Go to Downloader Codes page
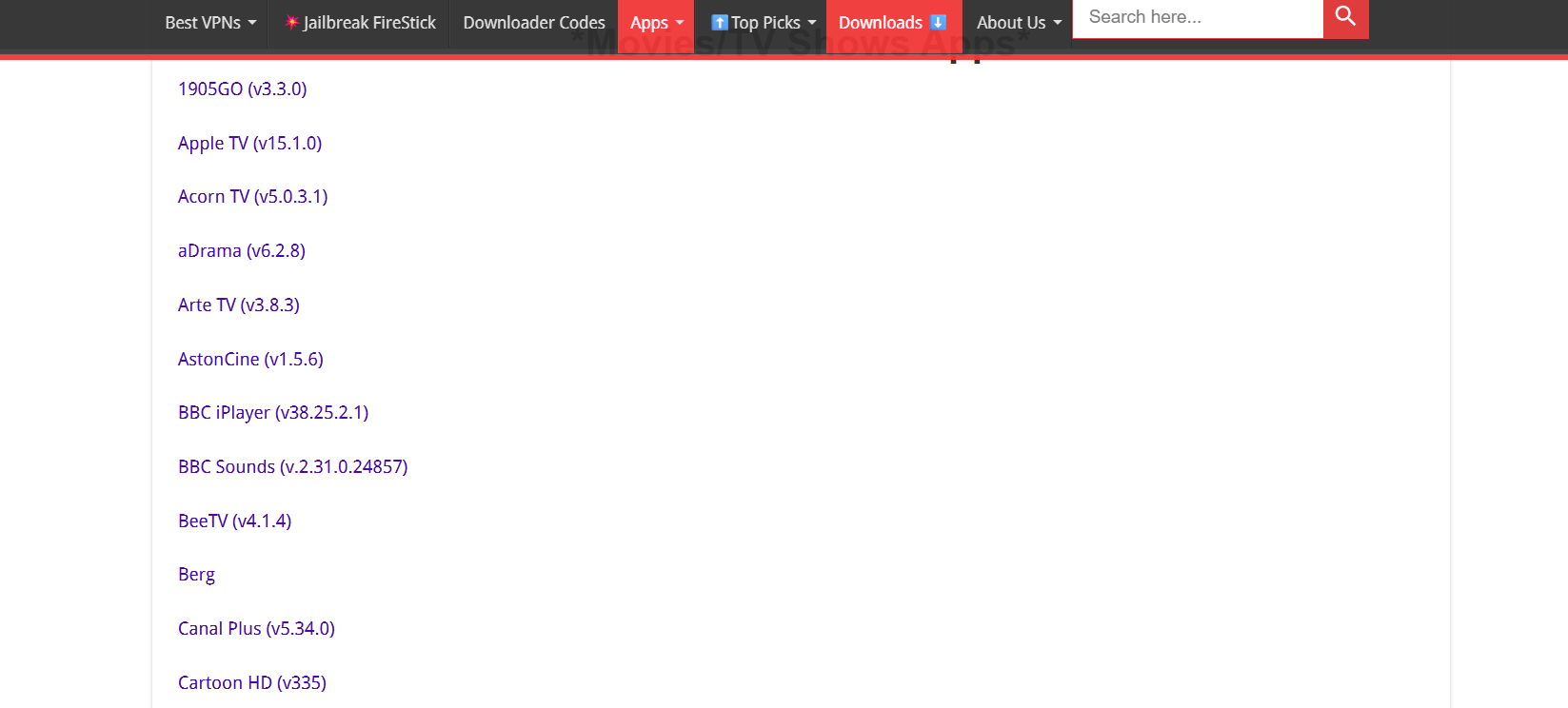The image size is (1568, 708). click(x=534, y=23)
